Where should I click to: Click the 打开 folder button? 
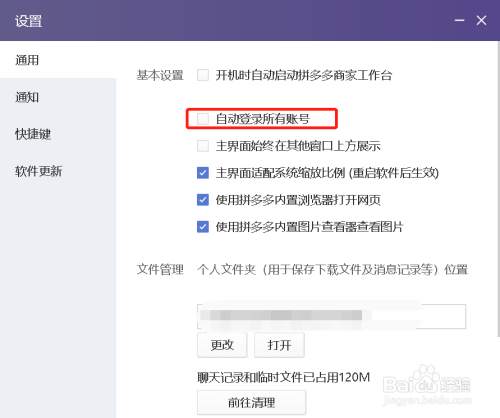pos(279,345)
